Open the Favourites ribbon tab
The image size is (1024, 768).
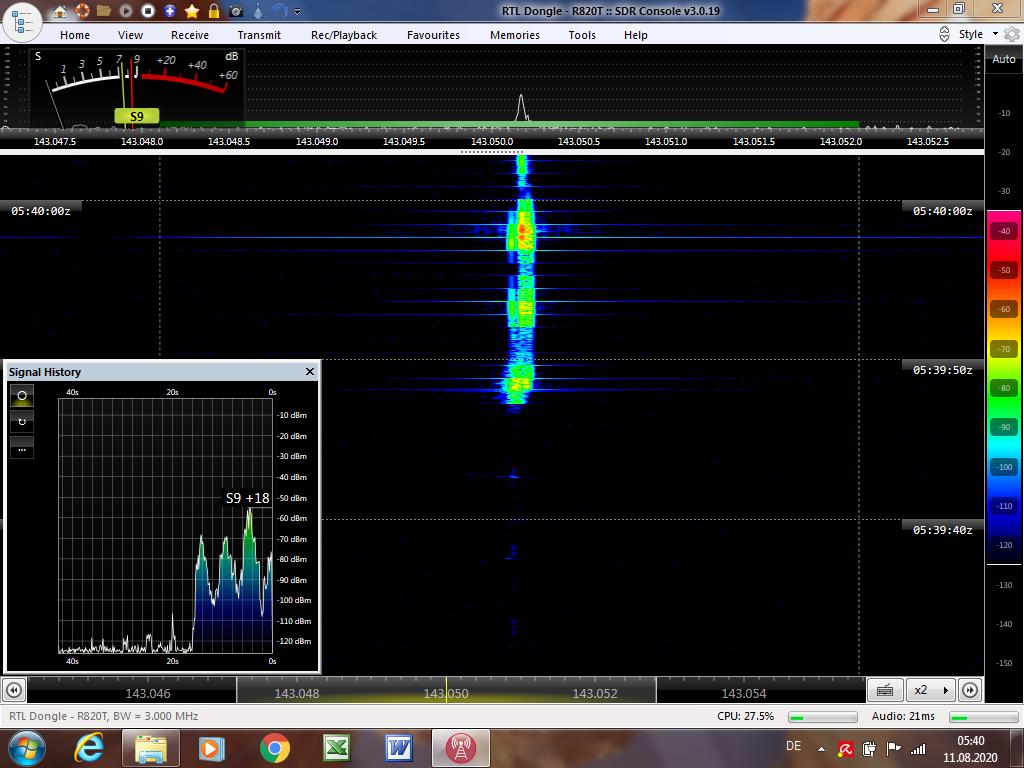433,35
